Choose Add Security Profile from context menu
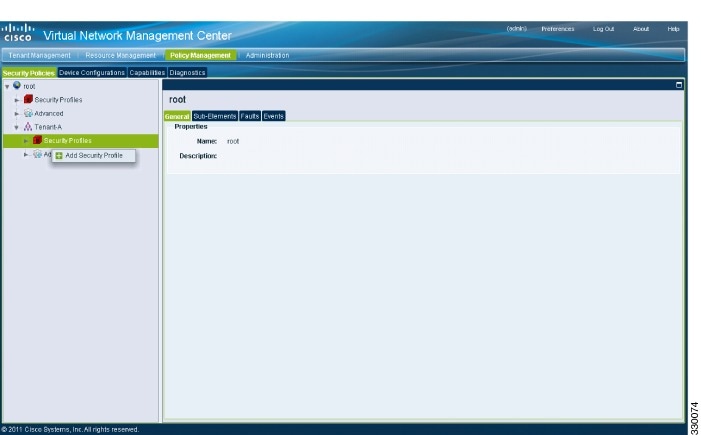701x435 pixels. click(x=93, y=156)
